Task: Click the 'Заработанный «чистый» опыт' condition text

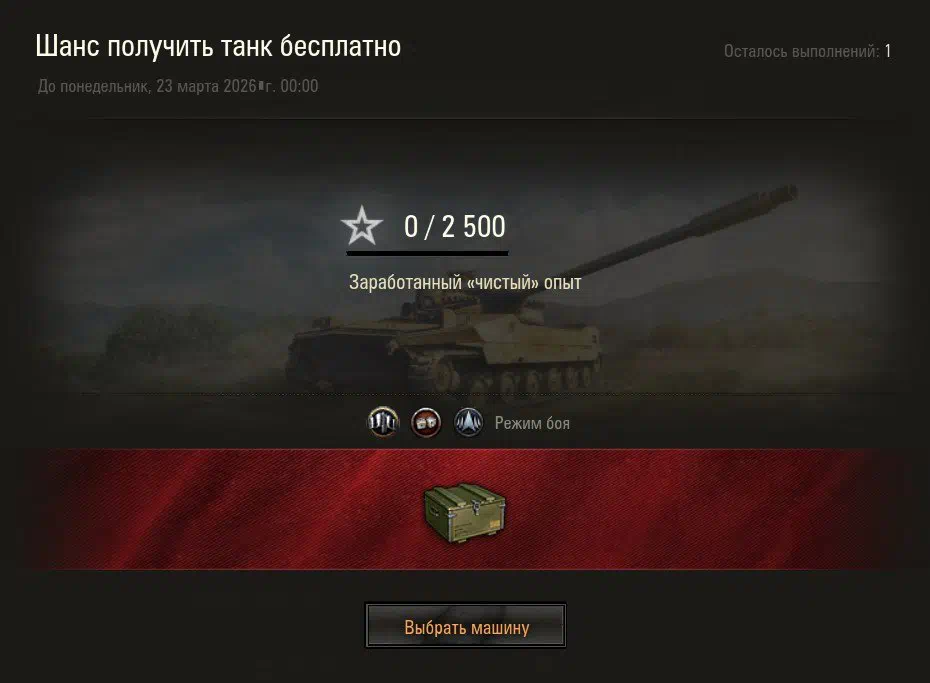Action: tap(465, 282)
